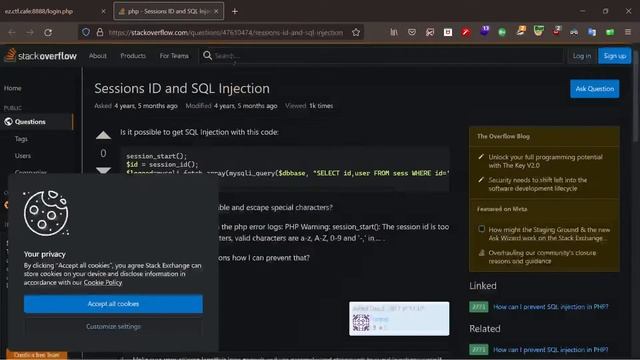Image resolution: width=640 pixels, height=360 pixels.
Task: Open the Firefox Library icon
Action: pyautogui.click(x=394, y=32)
